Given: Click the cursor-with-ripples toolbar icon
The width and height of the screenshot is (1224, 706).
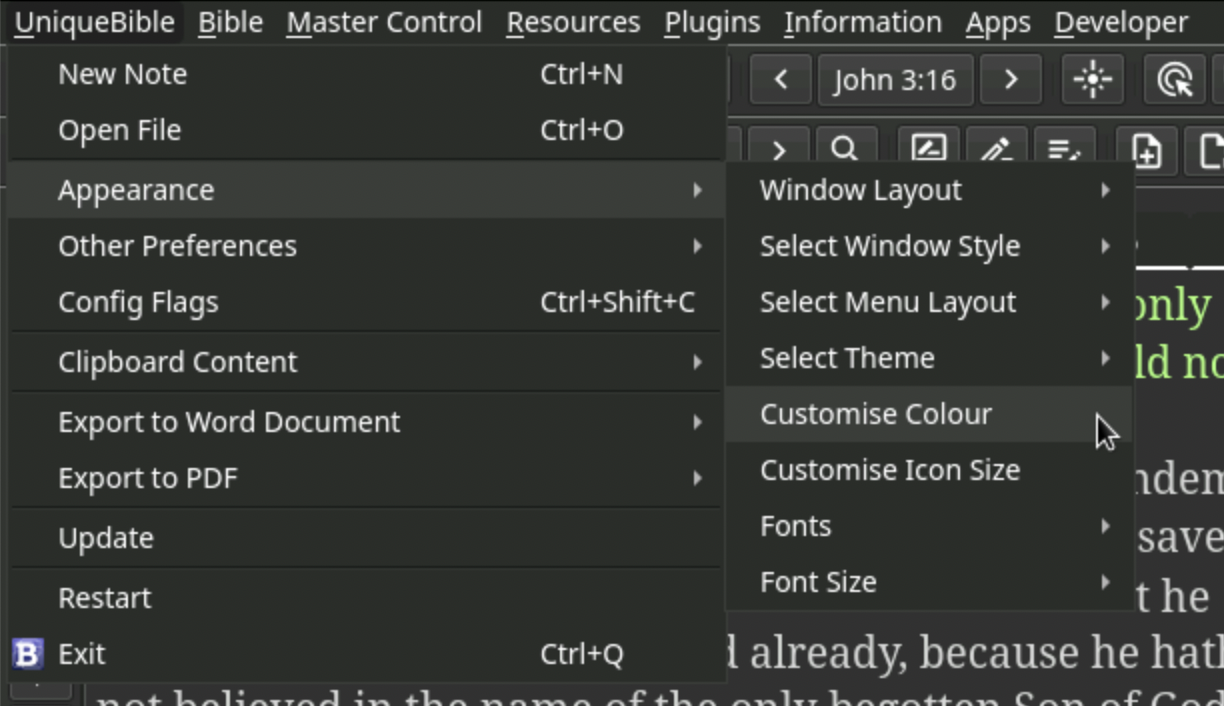Looking at the screenshot, I should click(x=1174, y=79).
